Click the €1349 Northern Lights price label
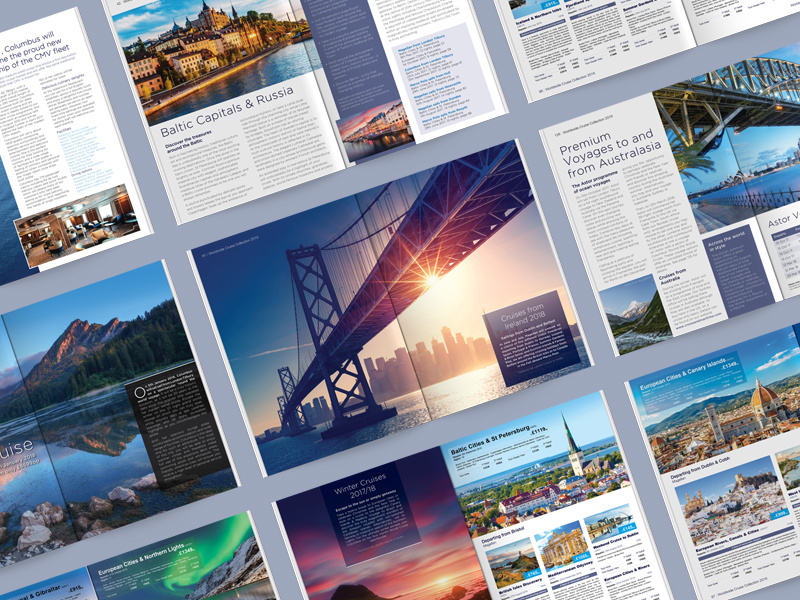 [x=185, y=552]
